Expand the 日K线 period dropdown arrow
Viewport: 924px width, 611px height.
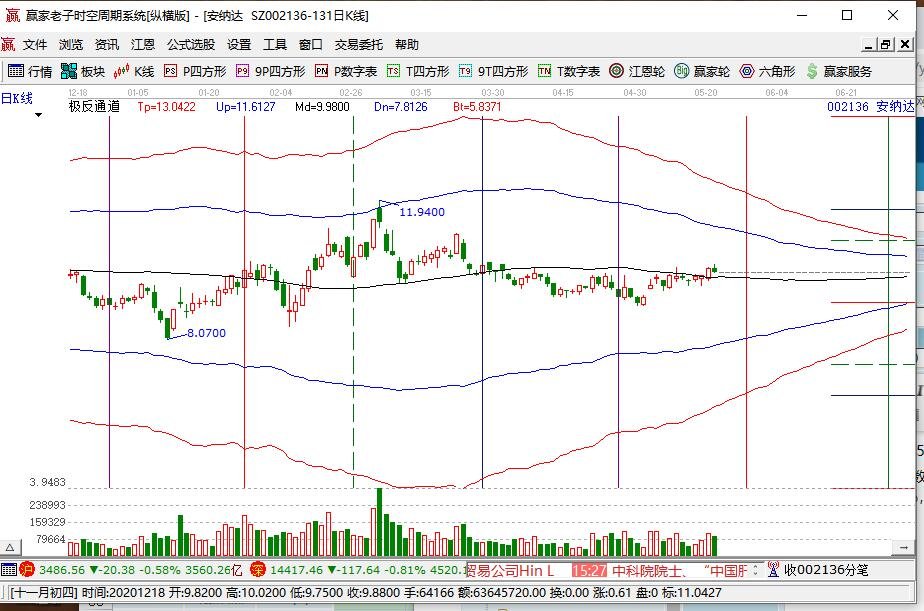(38, 115)
